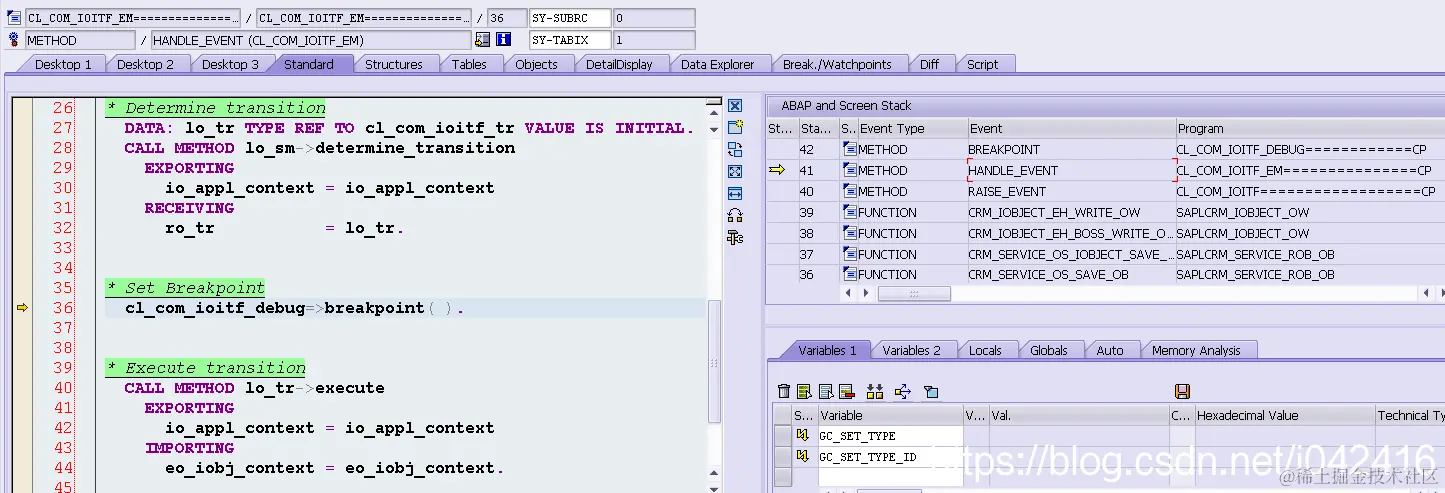
Task: Open the Desktop 1 tab
Action: (x=63, y=64)
